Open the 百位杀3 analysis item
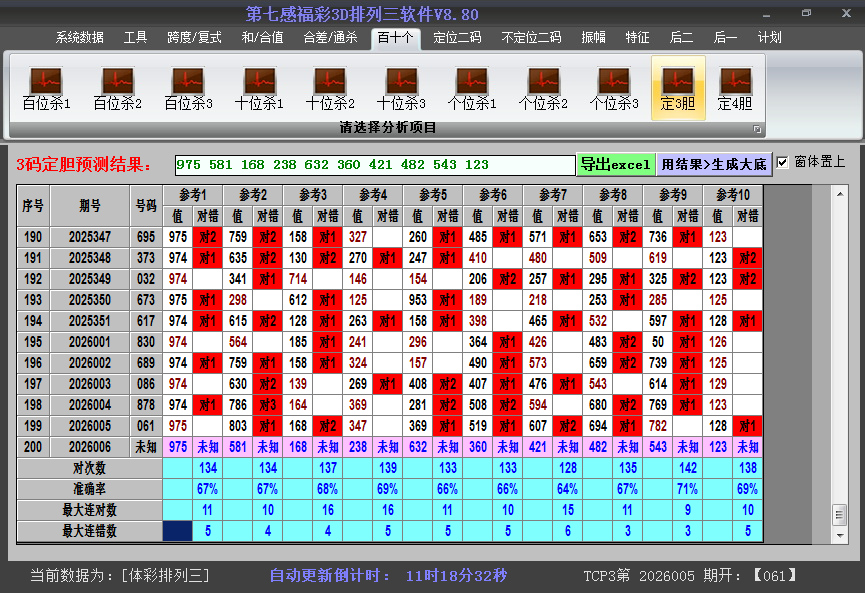Screen dimensions: 865x593 pos(188,88)
